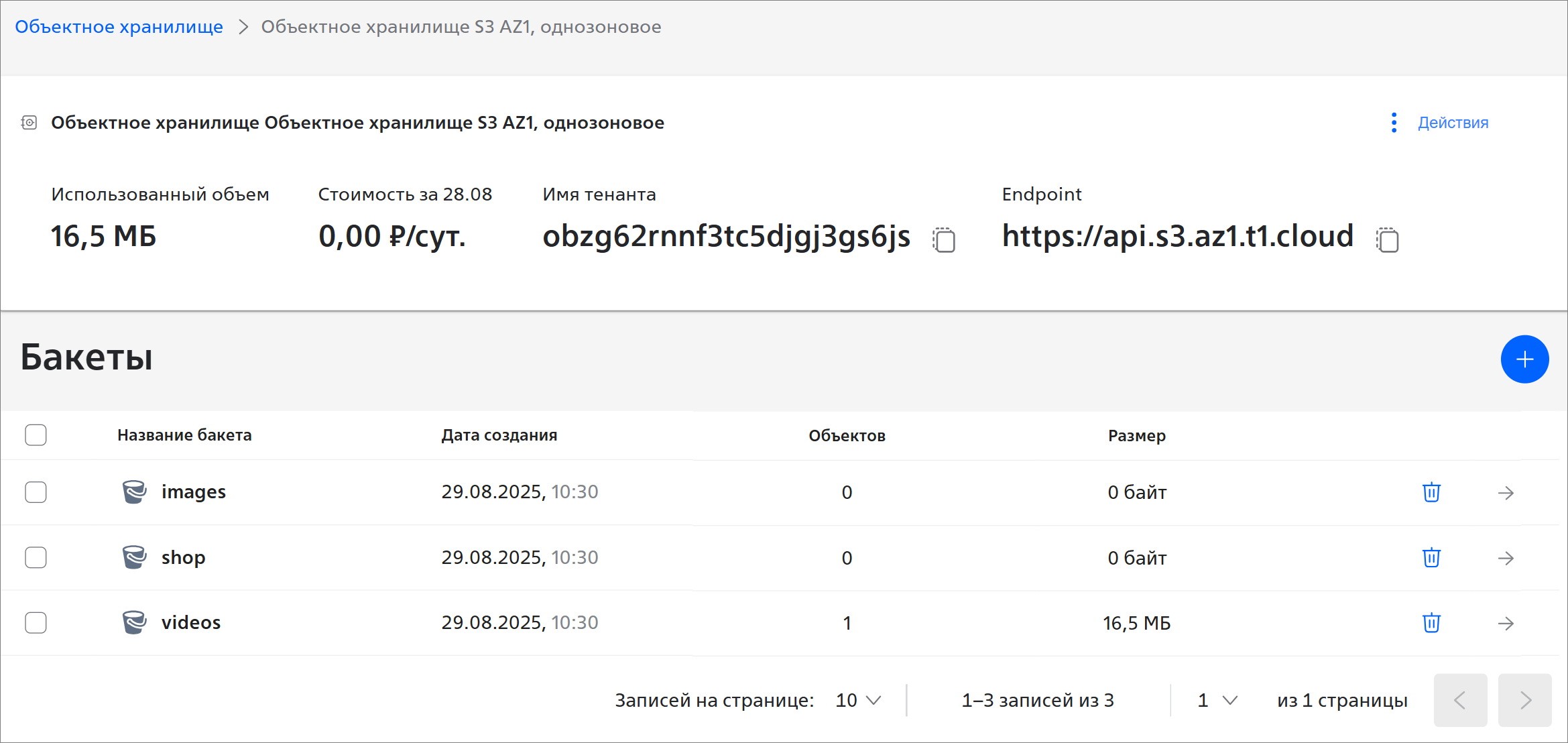Expand the records per page dropdown
Image resolution: width=1568 pixels, height=743 pixels.
[x=858, y=700]
